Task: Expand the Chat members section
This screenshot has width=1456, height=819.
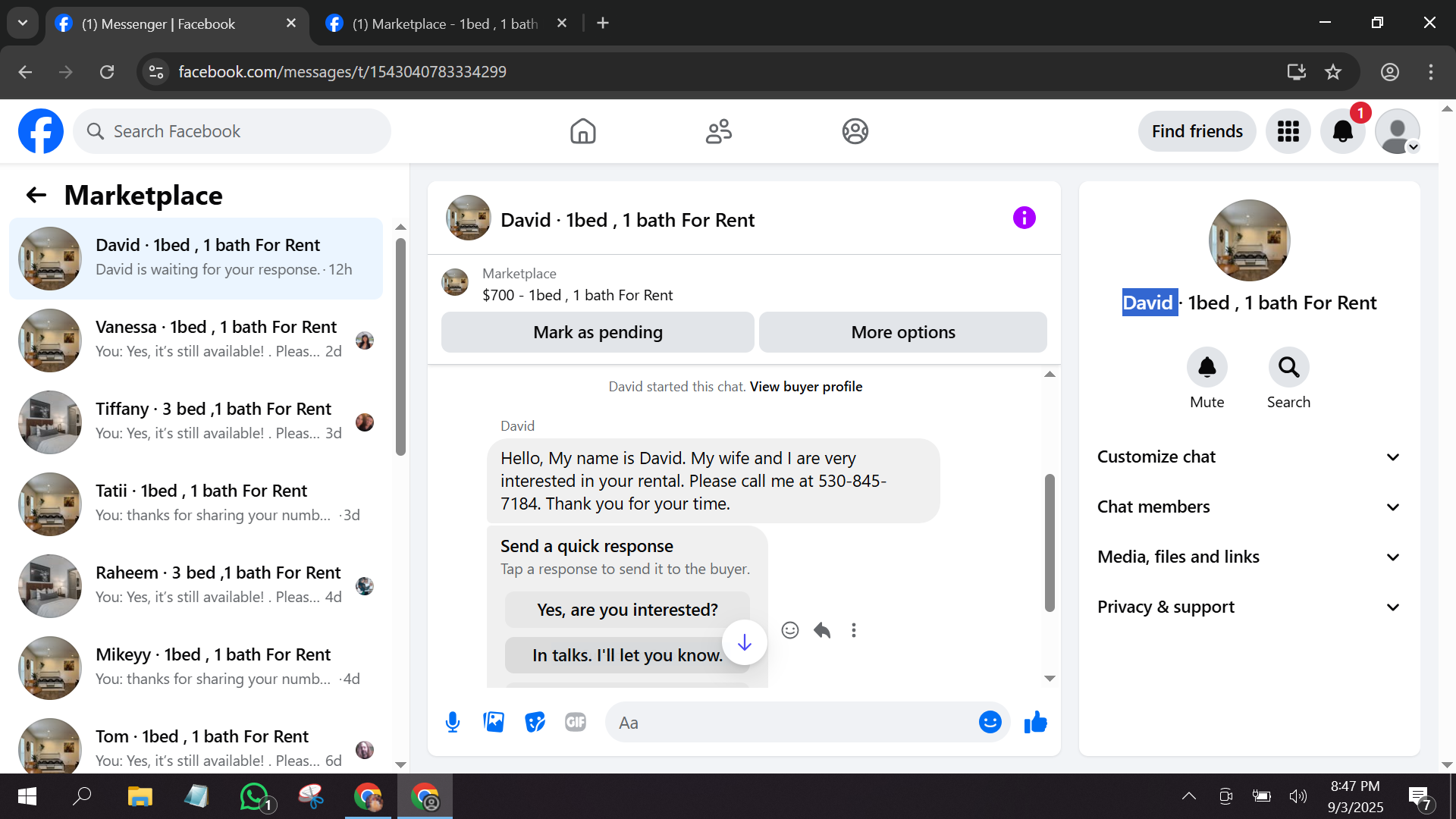Action: coord(1249,507)
